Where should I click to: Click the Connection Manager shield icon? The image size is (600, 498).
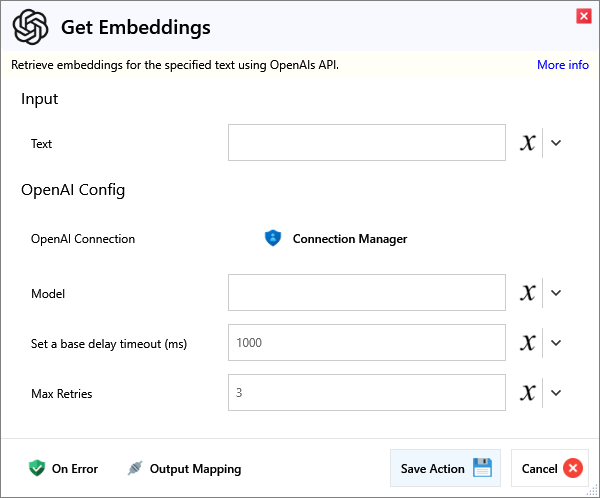point(273,239)
